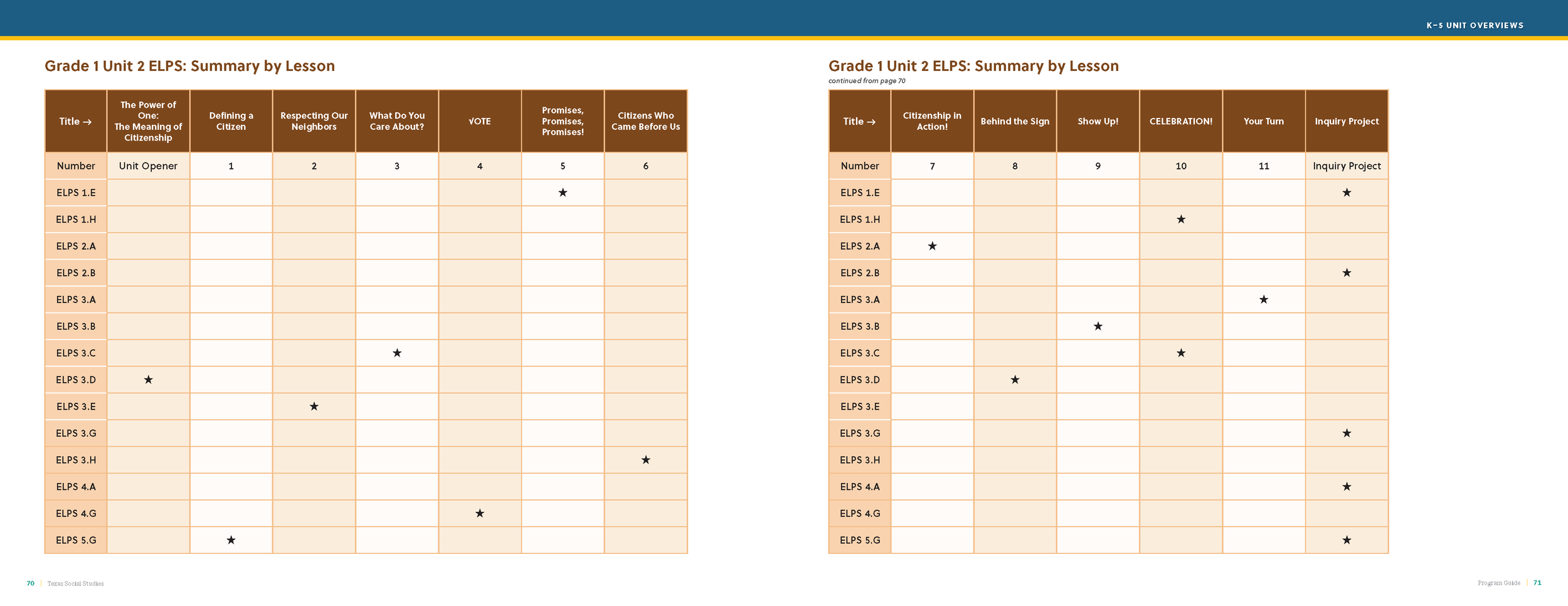Screen dimensions: 1568x606
Task: Click the heading above 'continued from page 70'
Action: pyautogui.click(x=973, y=66)
